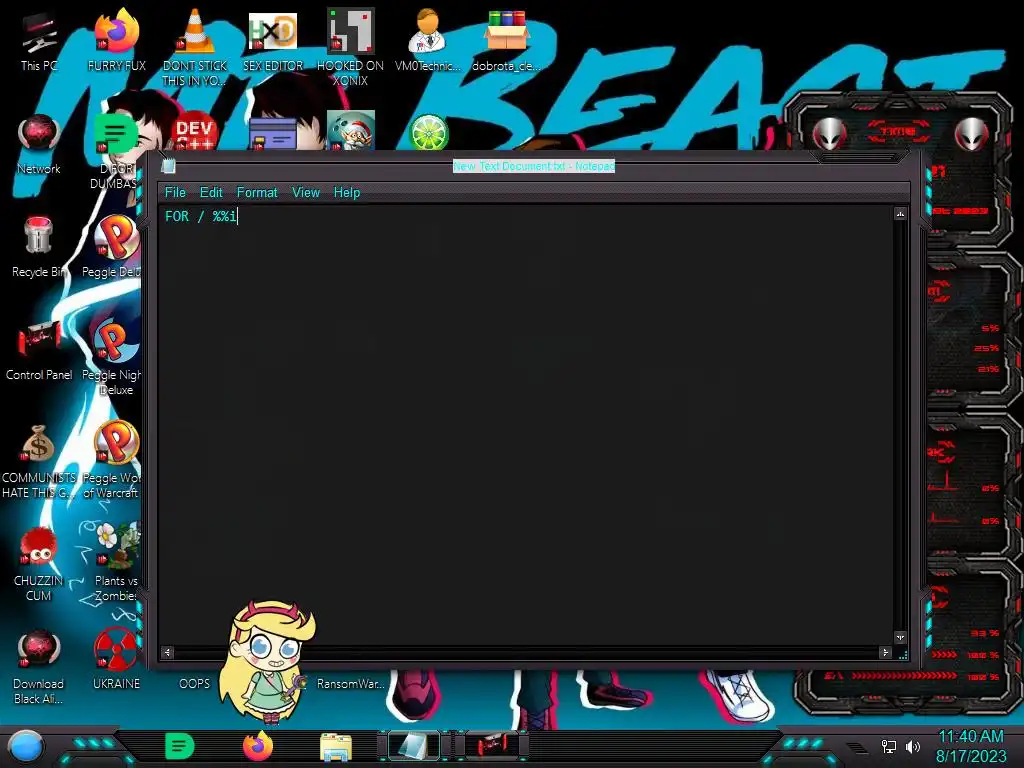1024x768 pixels.
Task: Select the Peggle Deluxe icon
Action: tap(116, 247)
